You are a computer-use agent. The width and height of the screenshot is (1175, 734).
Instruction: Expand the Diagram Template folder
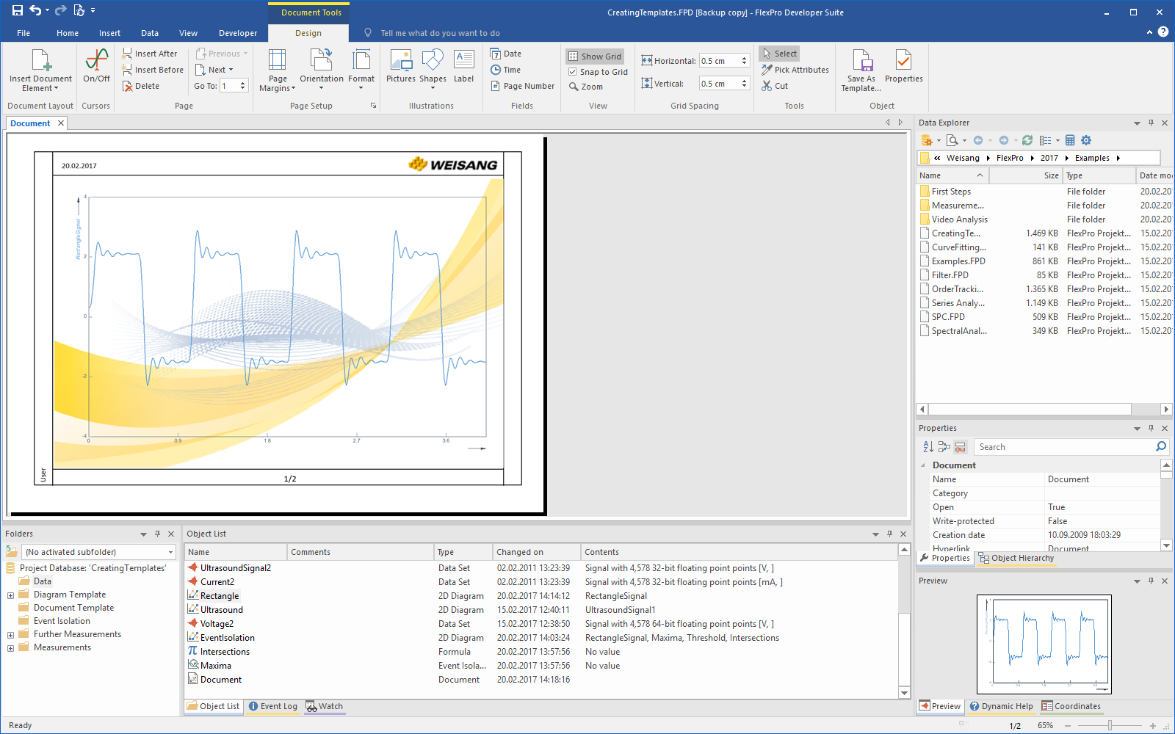pyautogui.click(x=10, y=595)
